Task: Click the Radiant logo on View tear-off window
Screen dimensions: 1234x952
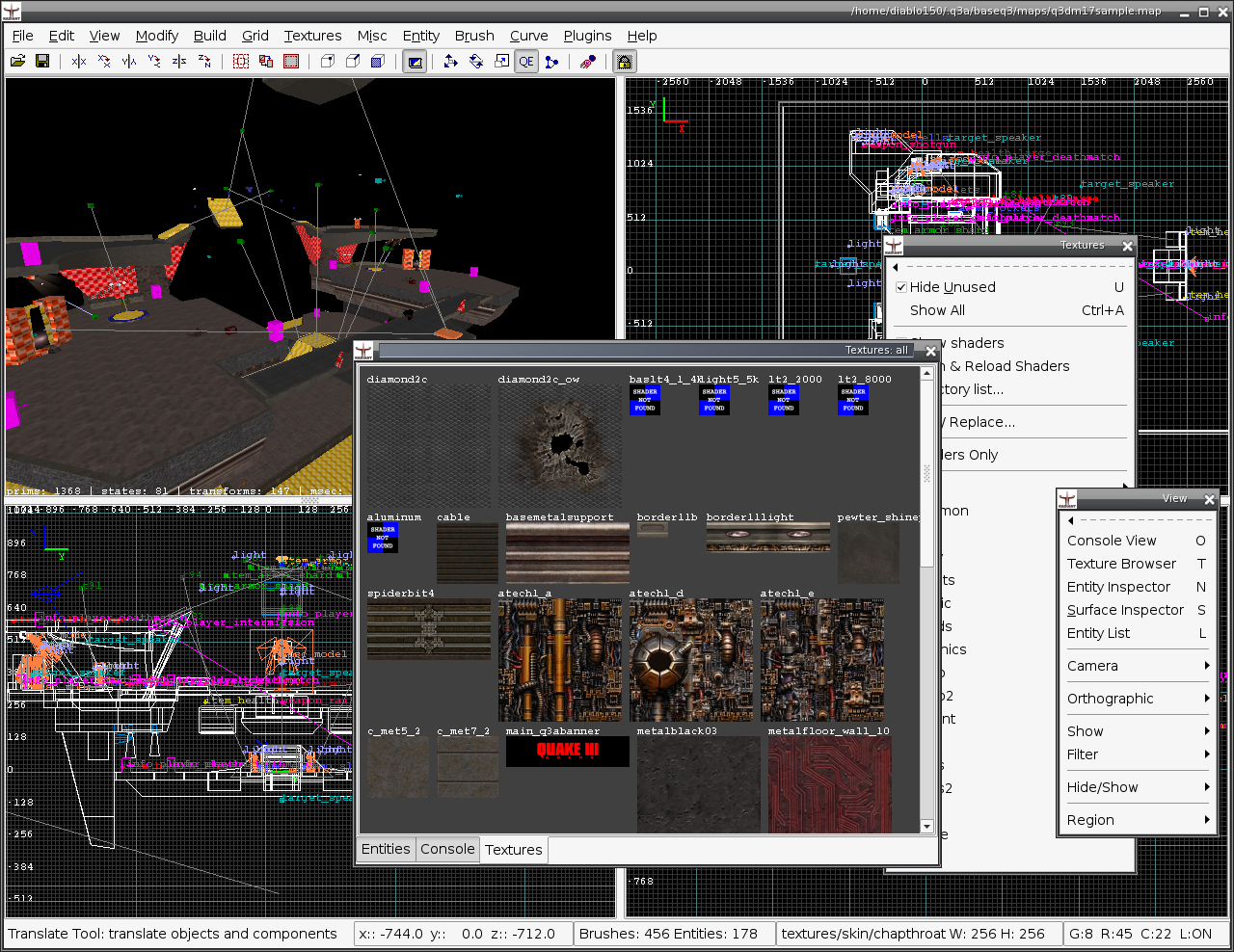Action: pos(1067,499)
